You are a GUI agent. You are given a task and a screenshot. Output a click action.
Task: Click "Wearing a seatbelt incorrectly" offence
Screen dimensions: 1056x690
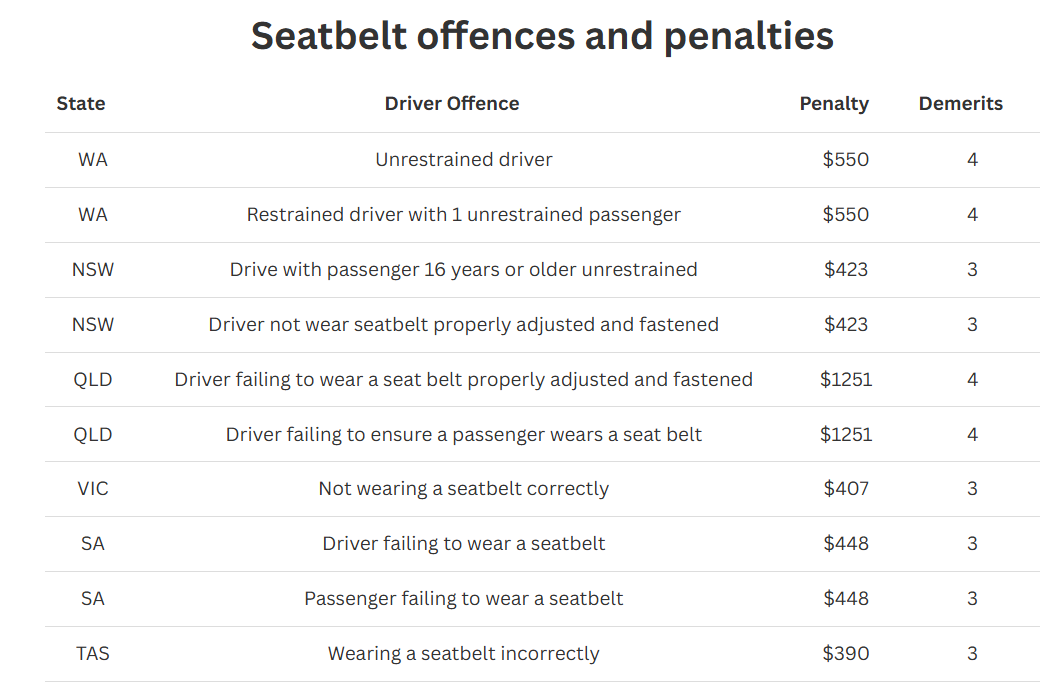point(464,654)
